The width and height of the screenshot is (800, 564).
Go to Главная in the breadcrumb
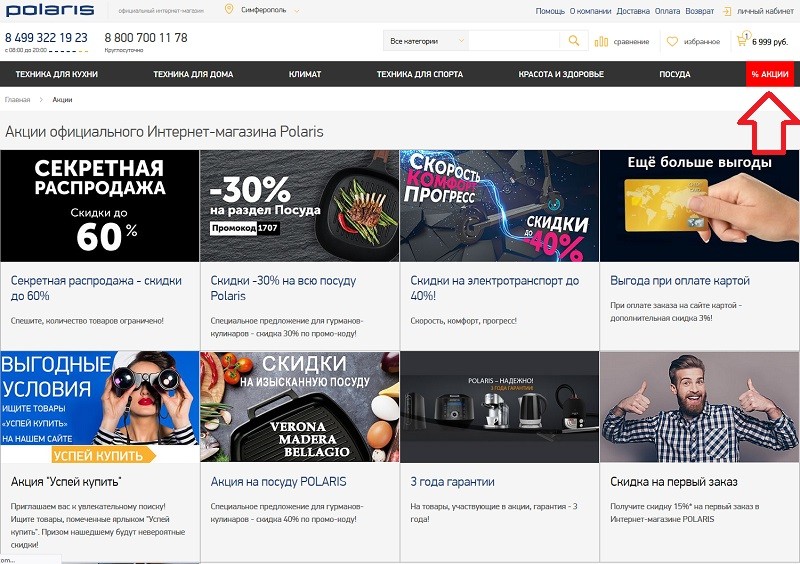coord(17,100)
